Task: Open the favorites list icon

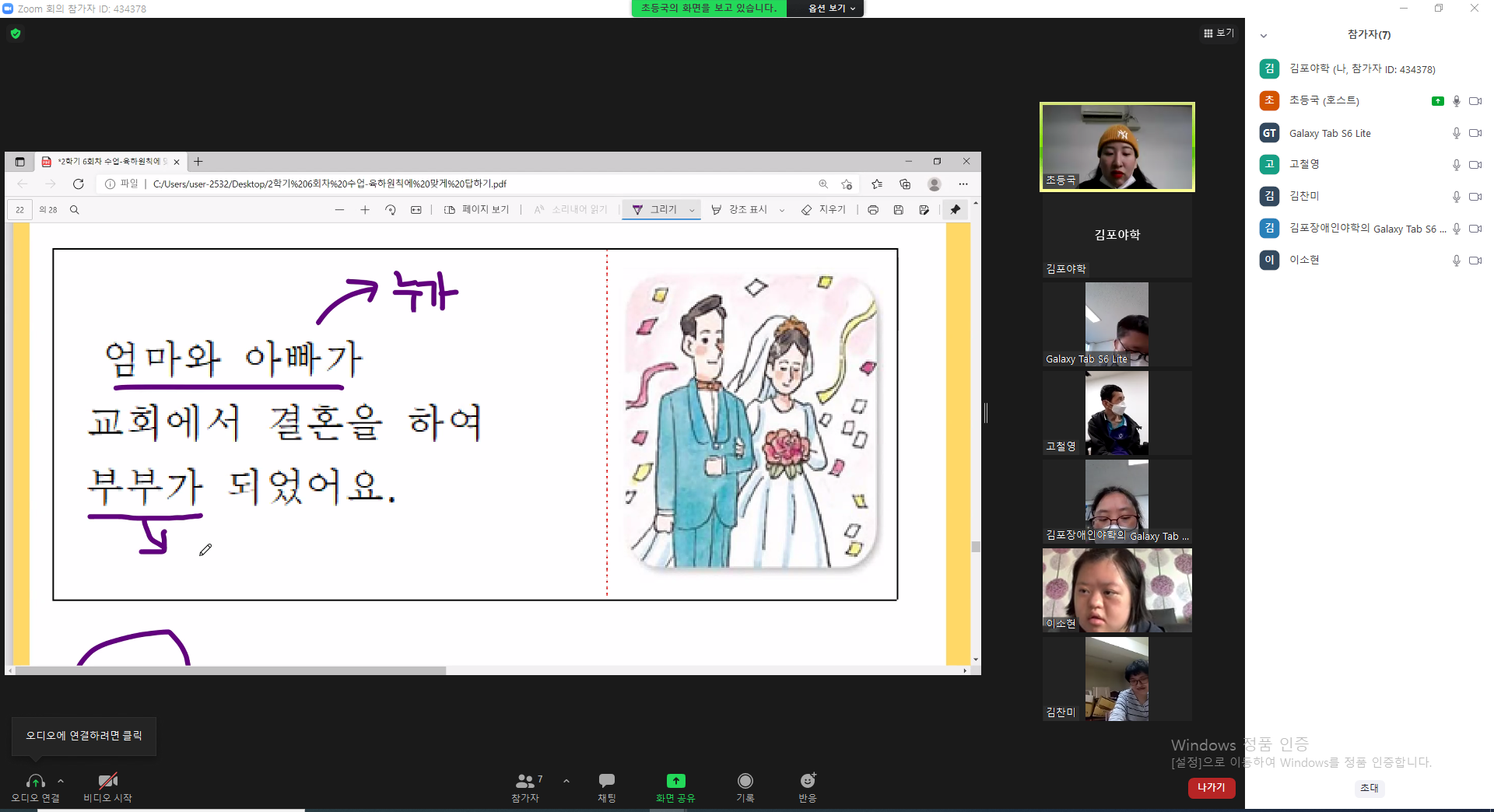Action: point(877,184)
